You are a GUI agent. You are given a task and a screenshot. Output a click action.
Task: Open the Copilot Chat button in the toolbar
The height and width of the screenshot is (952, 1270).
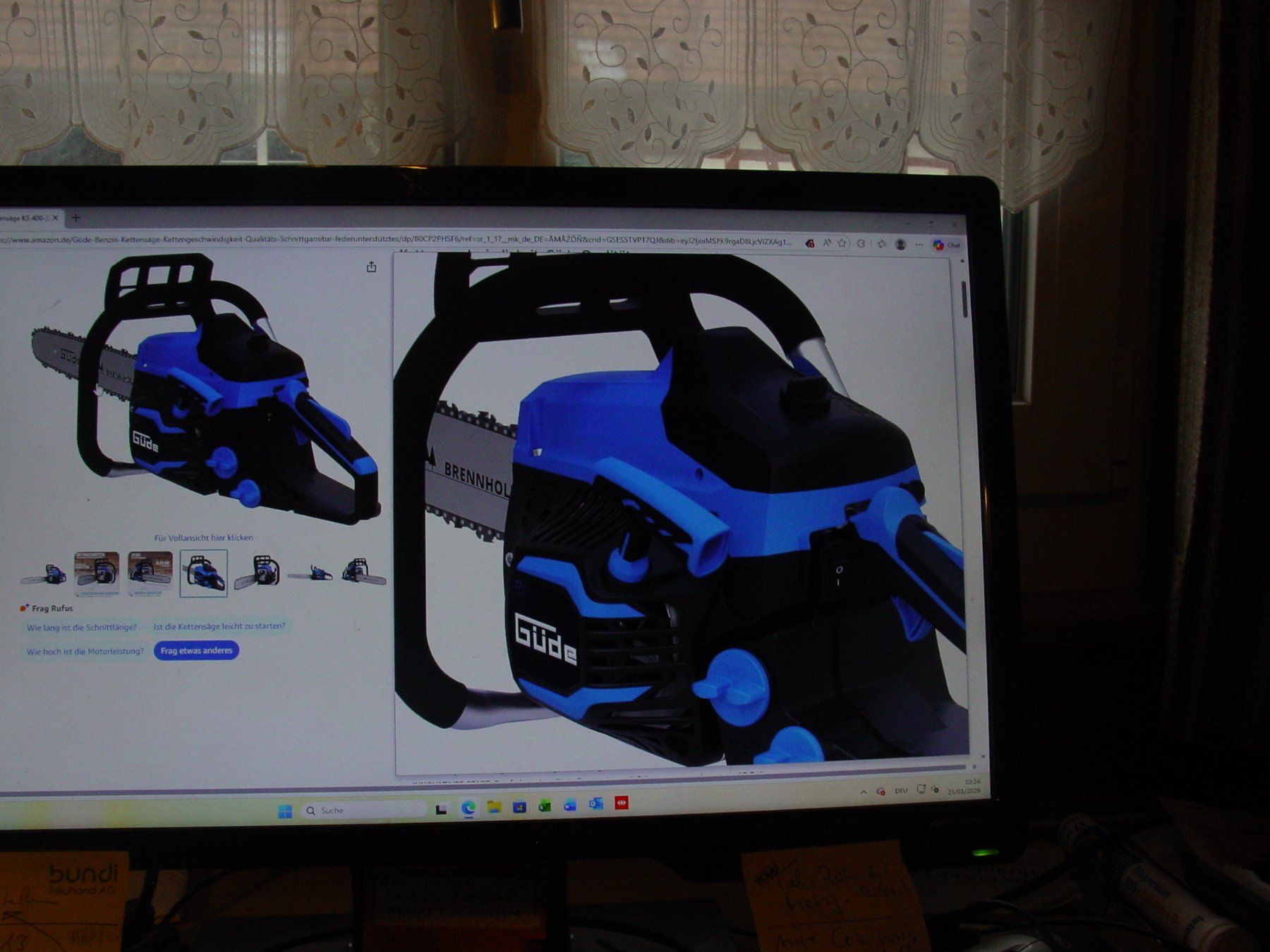pyautogui.click(x=947, y=245)
